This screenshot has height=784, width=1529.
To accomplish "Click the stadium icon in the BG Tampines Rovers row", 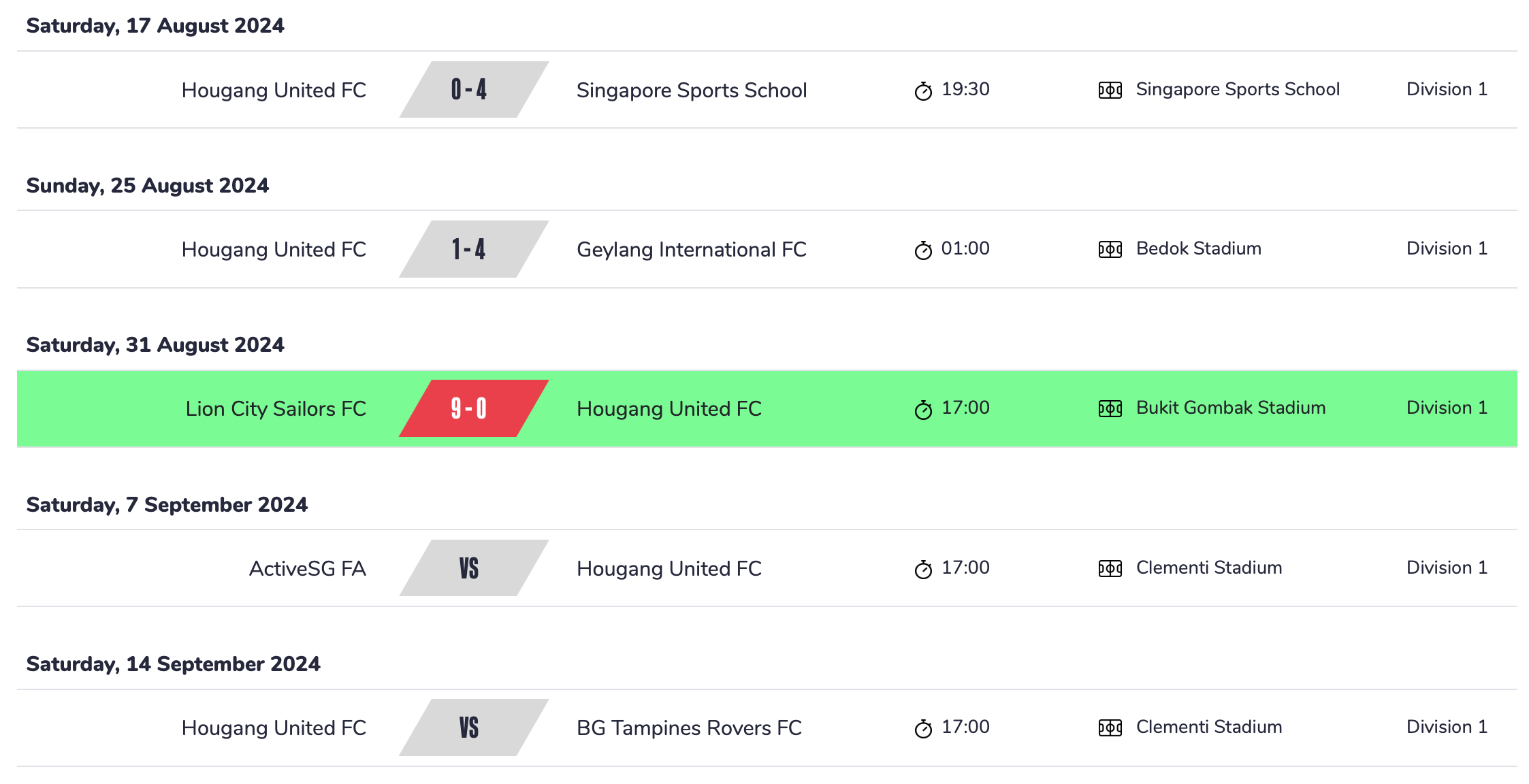I will (x=1110, y=728).
